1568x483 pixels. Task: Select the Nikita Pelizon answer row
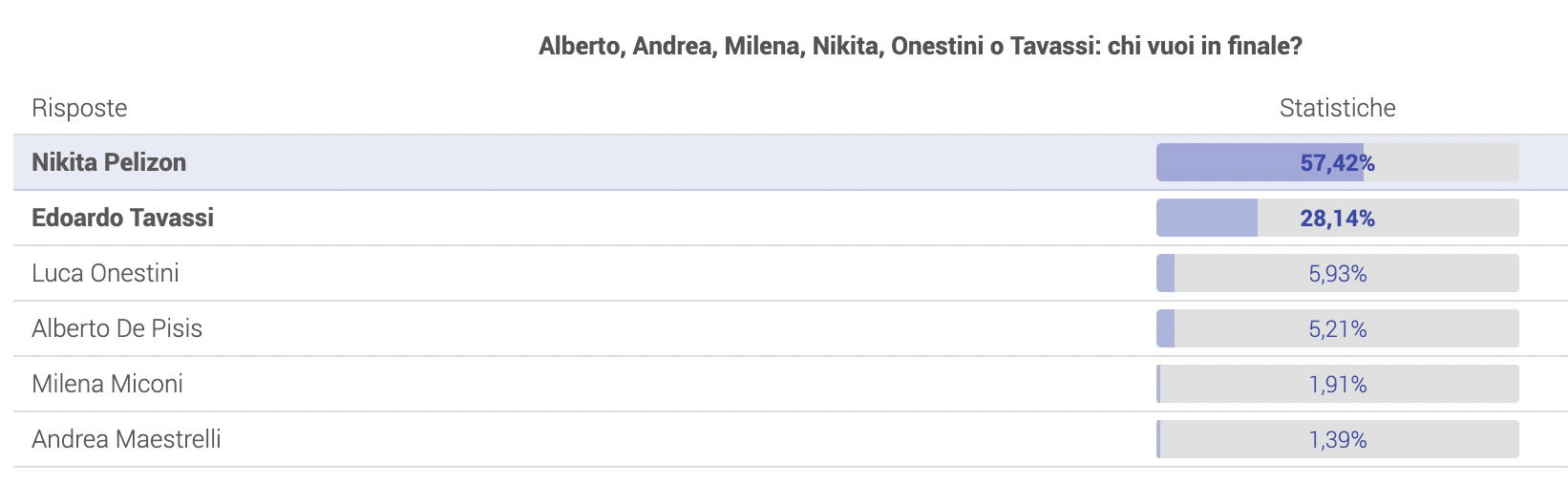click(x=791, y=162)
